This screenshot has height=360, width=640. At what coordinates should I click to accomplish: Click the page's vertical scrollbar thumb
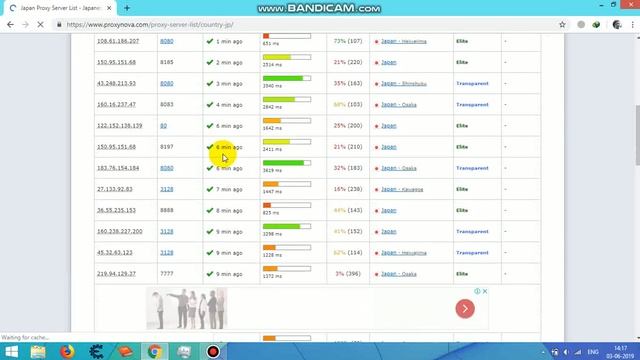coord(637,135)
